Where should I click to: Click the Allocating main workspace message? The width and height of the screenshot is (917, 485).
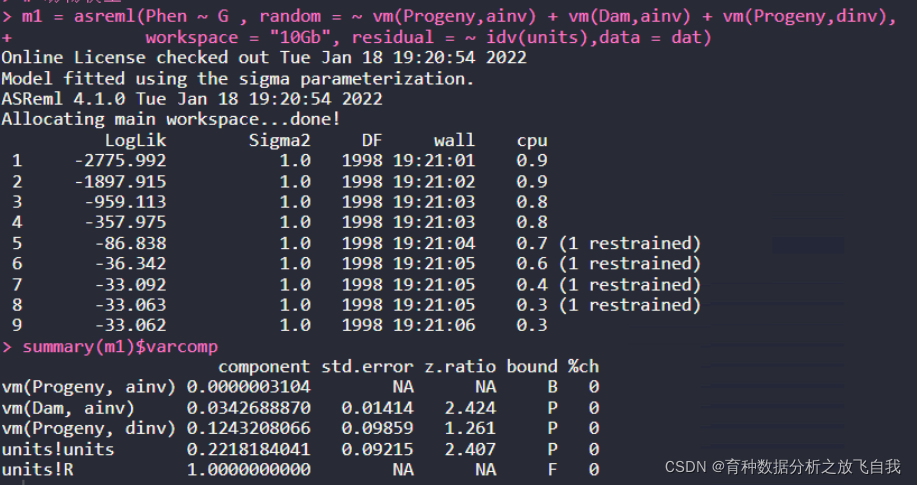[x=171, y=119]
